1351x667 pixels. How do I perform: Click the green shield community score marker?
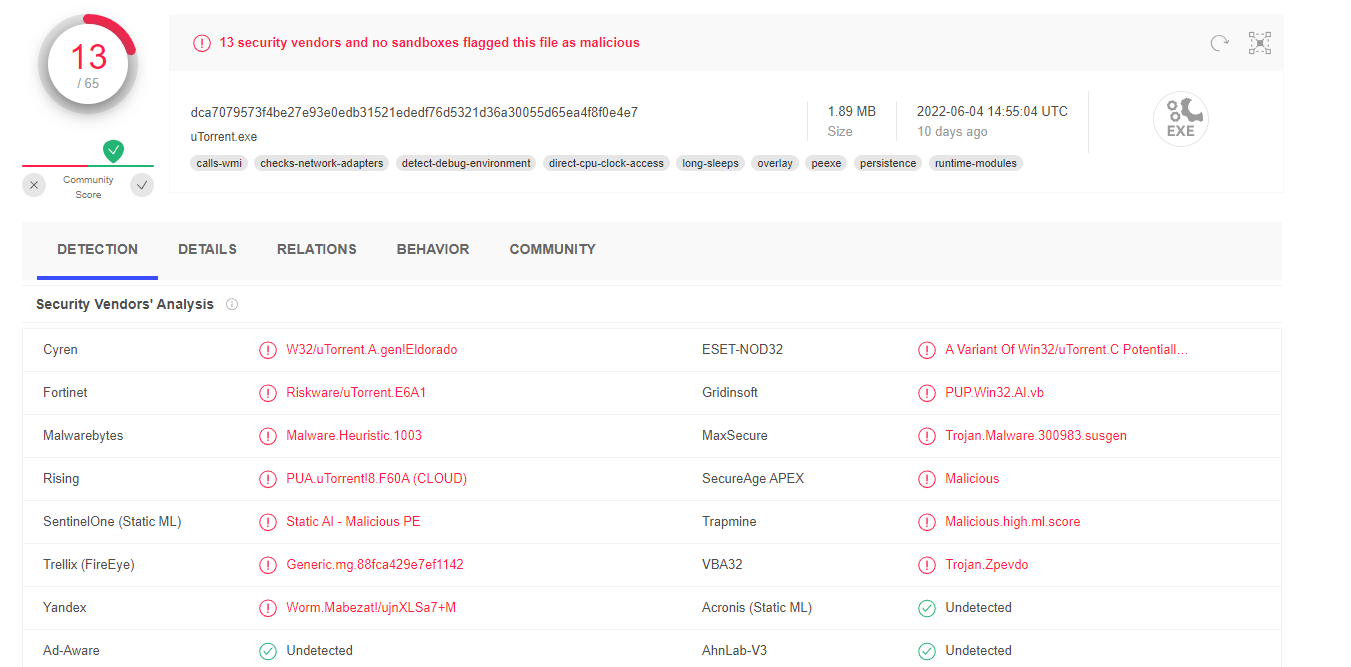coord(113,151)
